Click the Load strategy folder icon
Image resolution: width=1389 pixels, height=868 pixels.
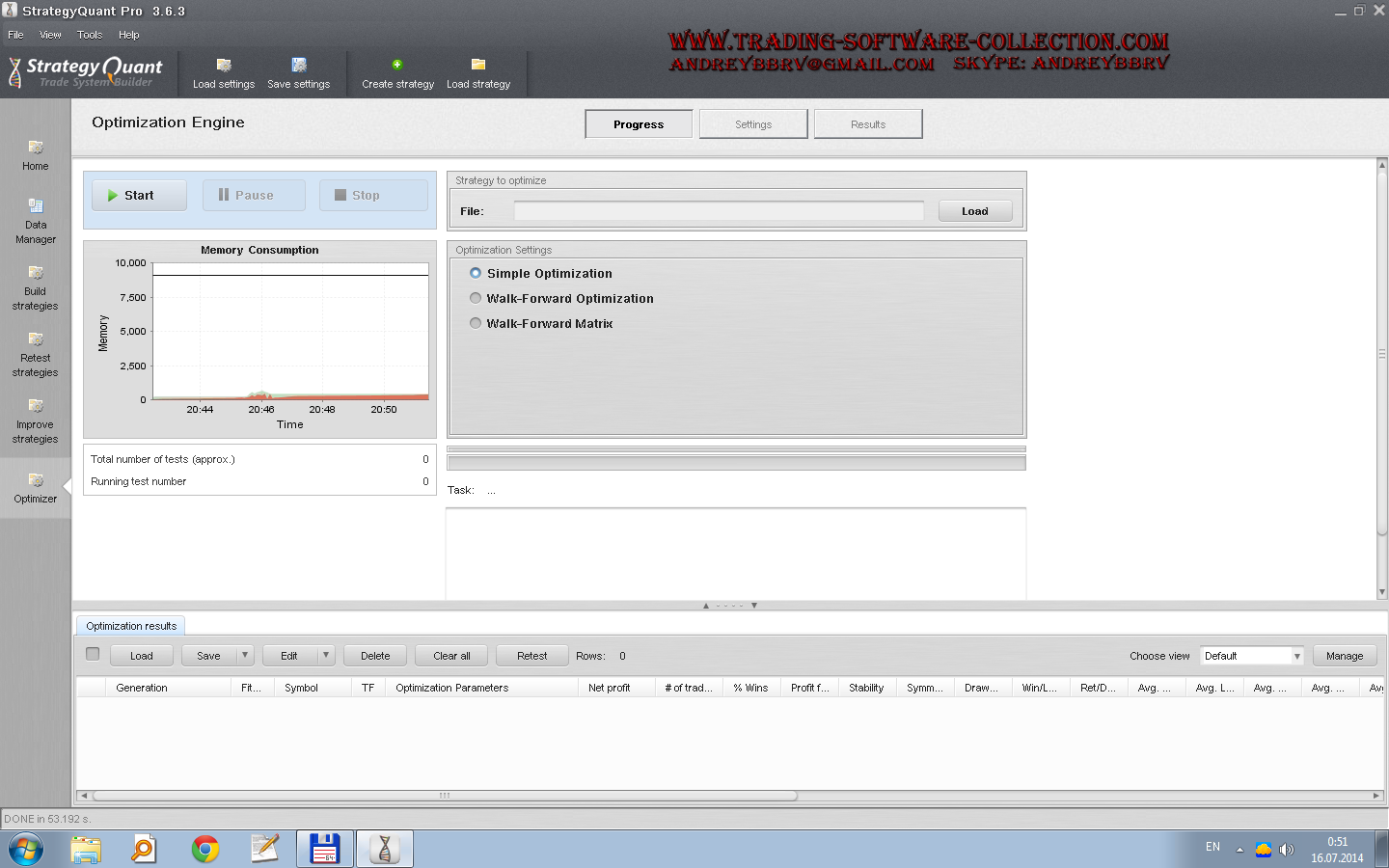pos(478,65)
